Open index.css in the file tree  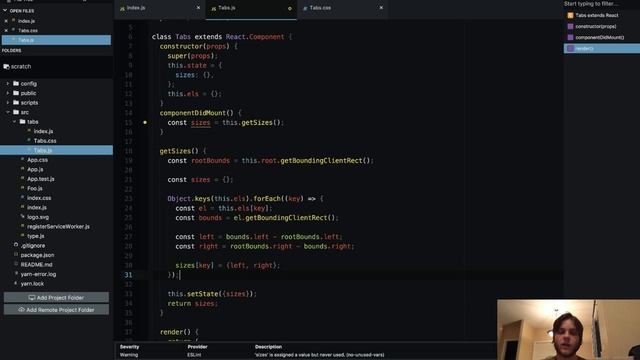pyautogui.click(x=39, y=198)
